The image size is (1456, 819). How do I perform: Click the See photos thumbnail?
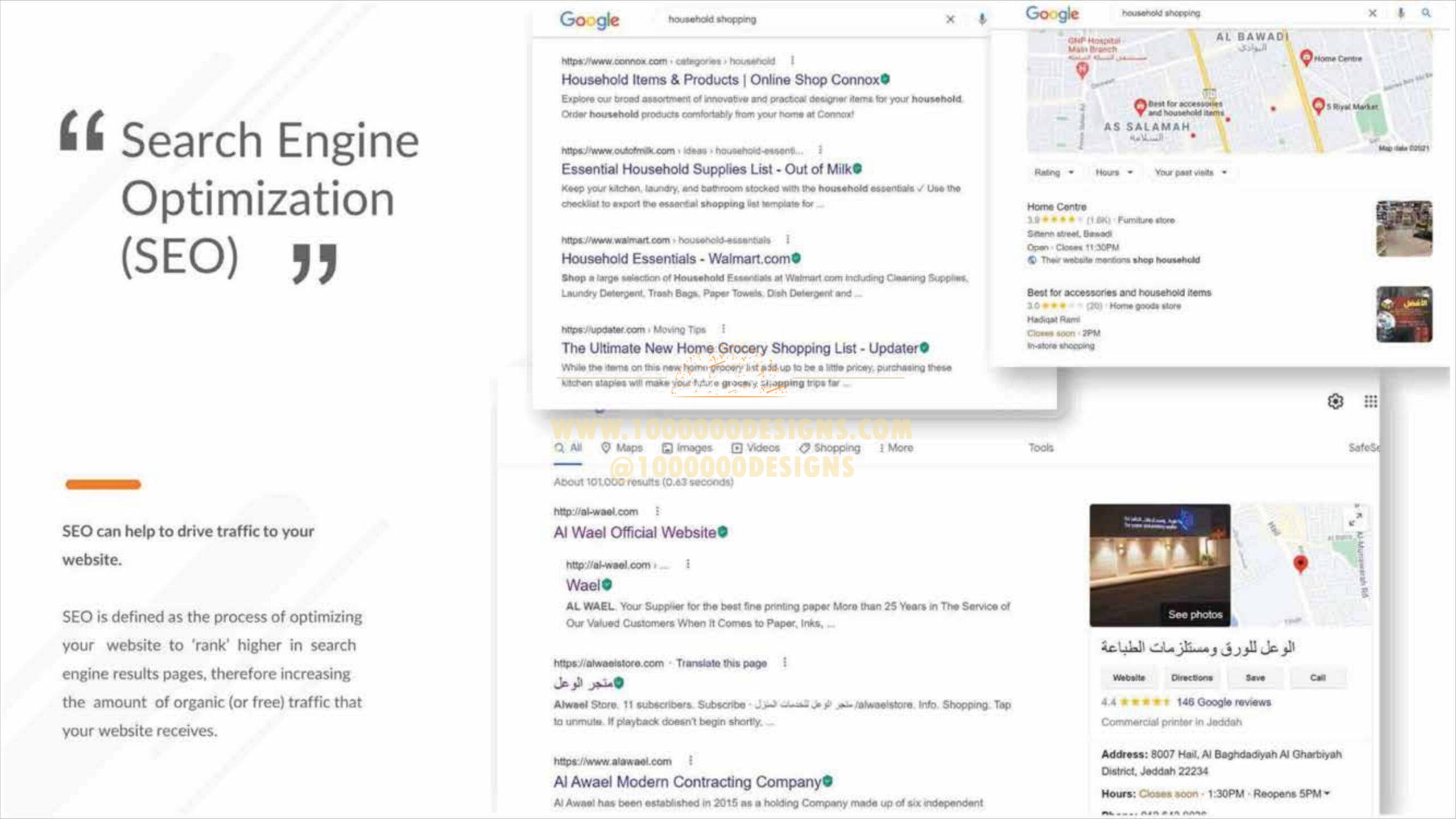tap(1194, 614)
